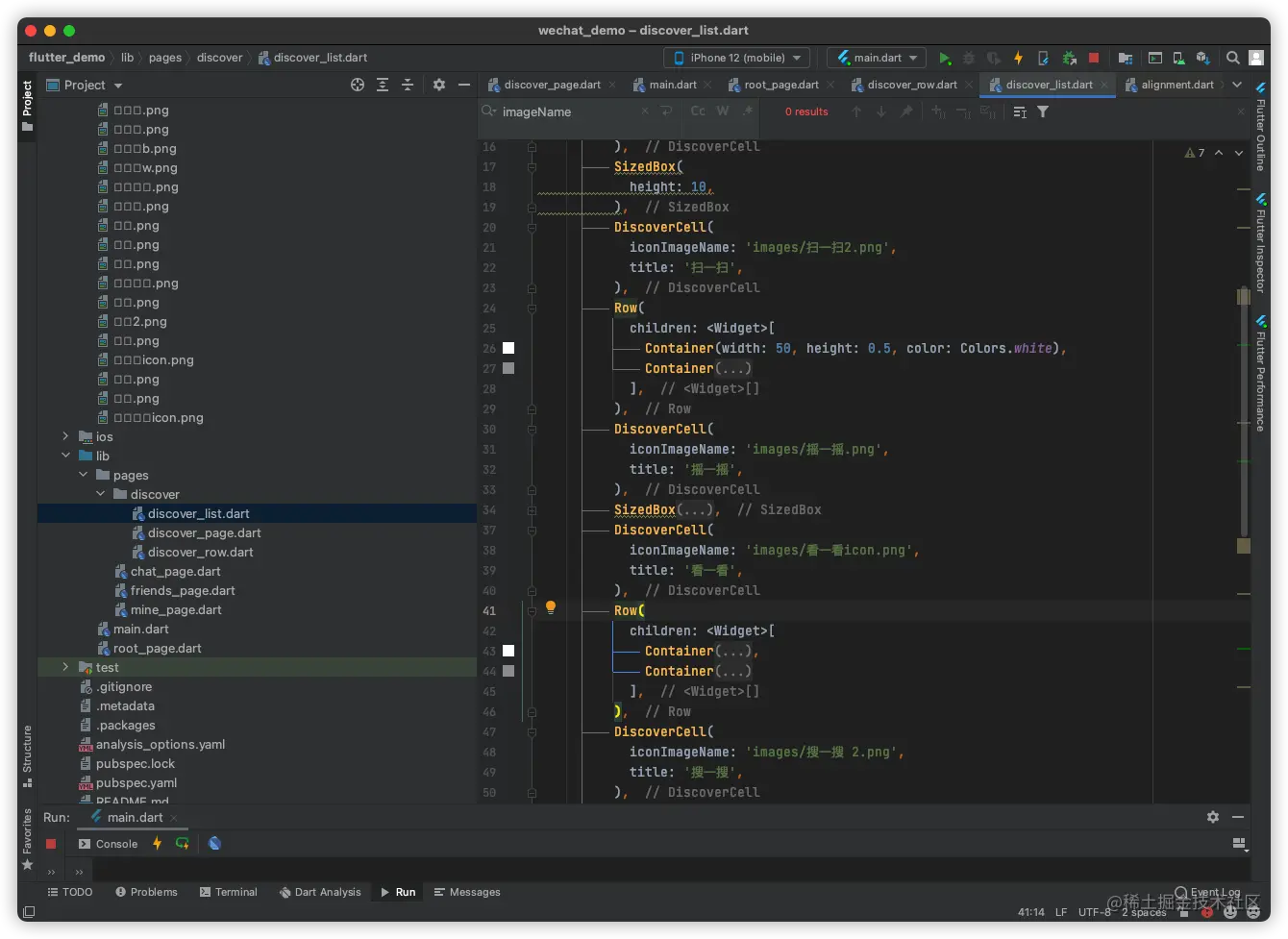Open the Project view mode dropdown

[x=85, y=85]
